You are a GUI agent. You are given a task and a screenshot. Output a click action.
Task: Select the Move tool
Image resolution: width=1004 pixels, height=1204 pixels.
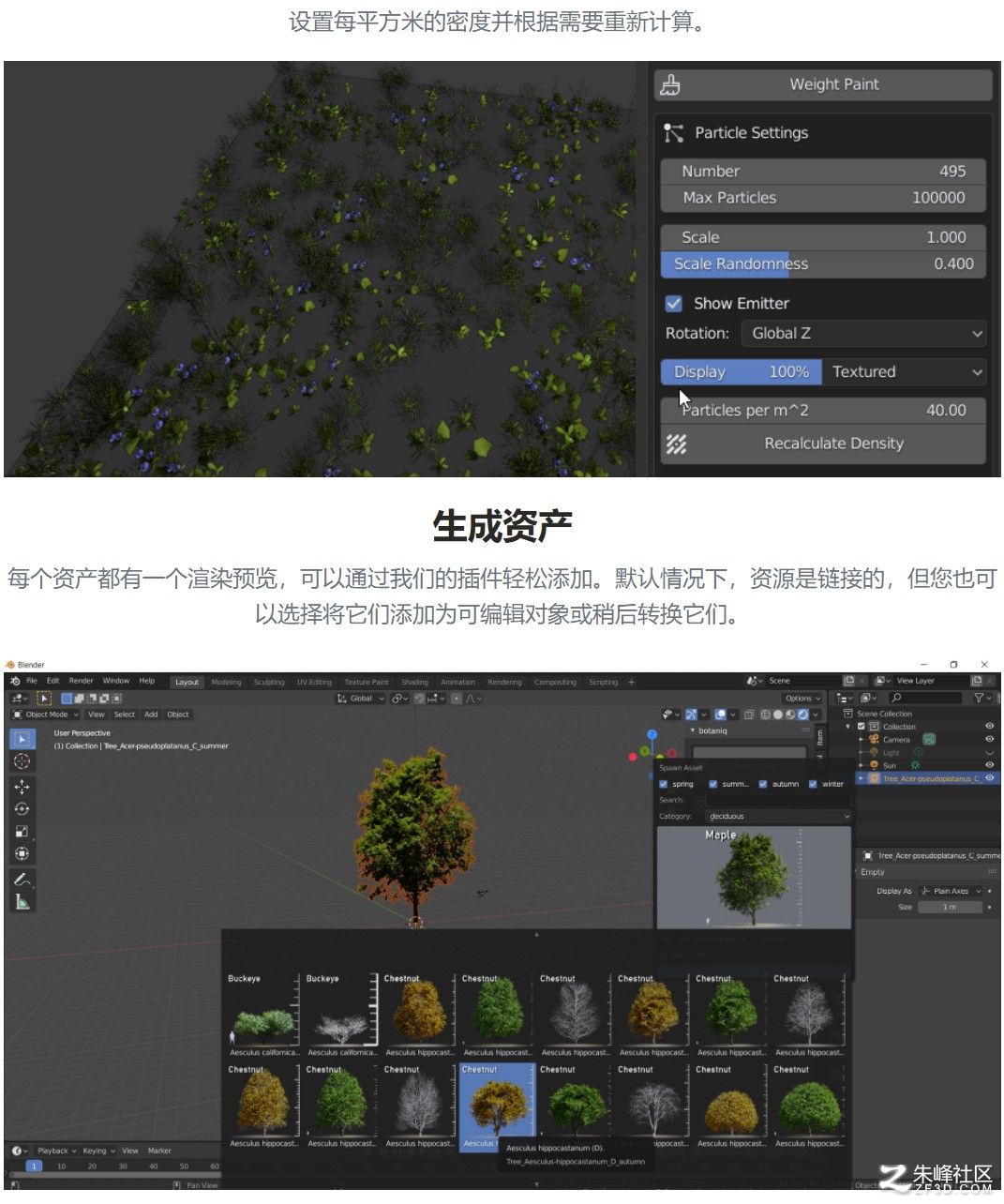[22, 787]
